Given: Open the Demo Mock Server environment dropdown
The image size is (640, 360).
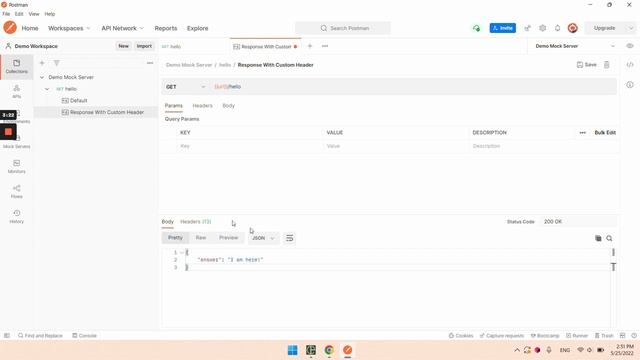Looking at the screenshot, I should click(575, 46).
